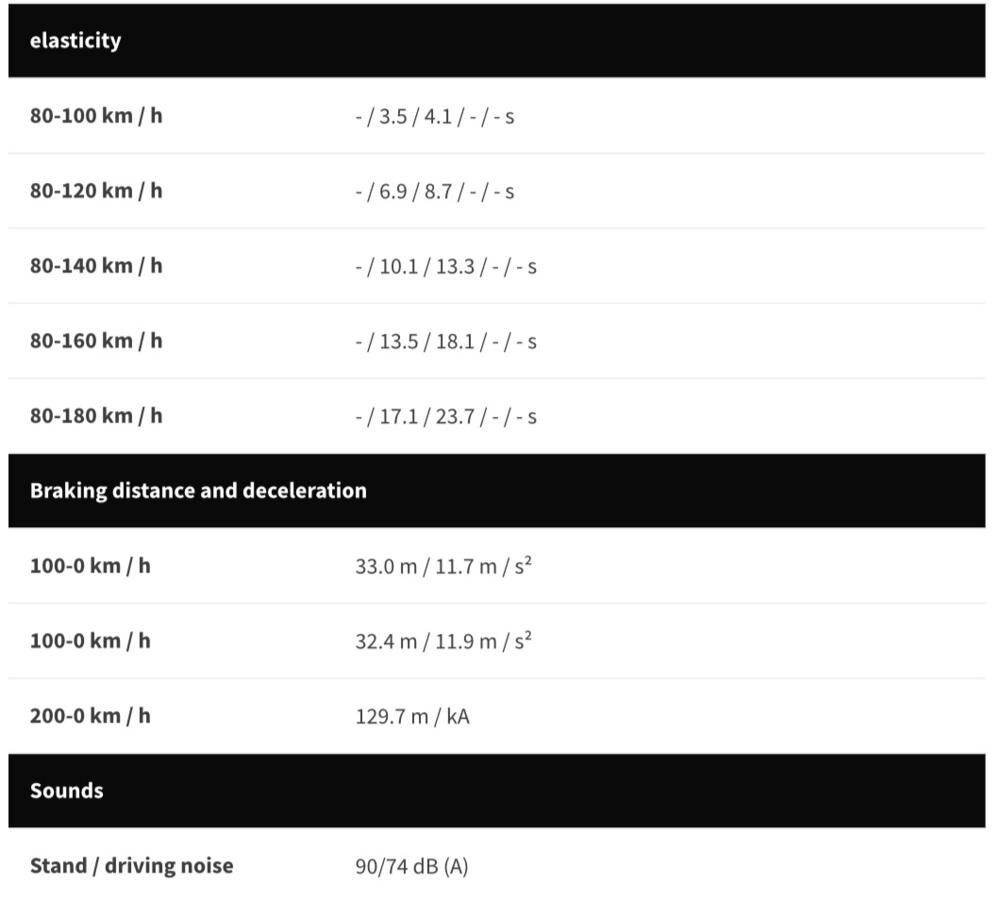Screen dimensions: 1002x900
Task: Select the 80-140 km / h row label
Action: tap(96, 266)
